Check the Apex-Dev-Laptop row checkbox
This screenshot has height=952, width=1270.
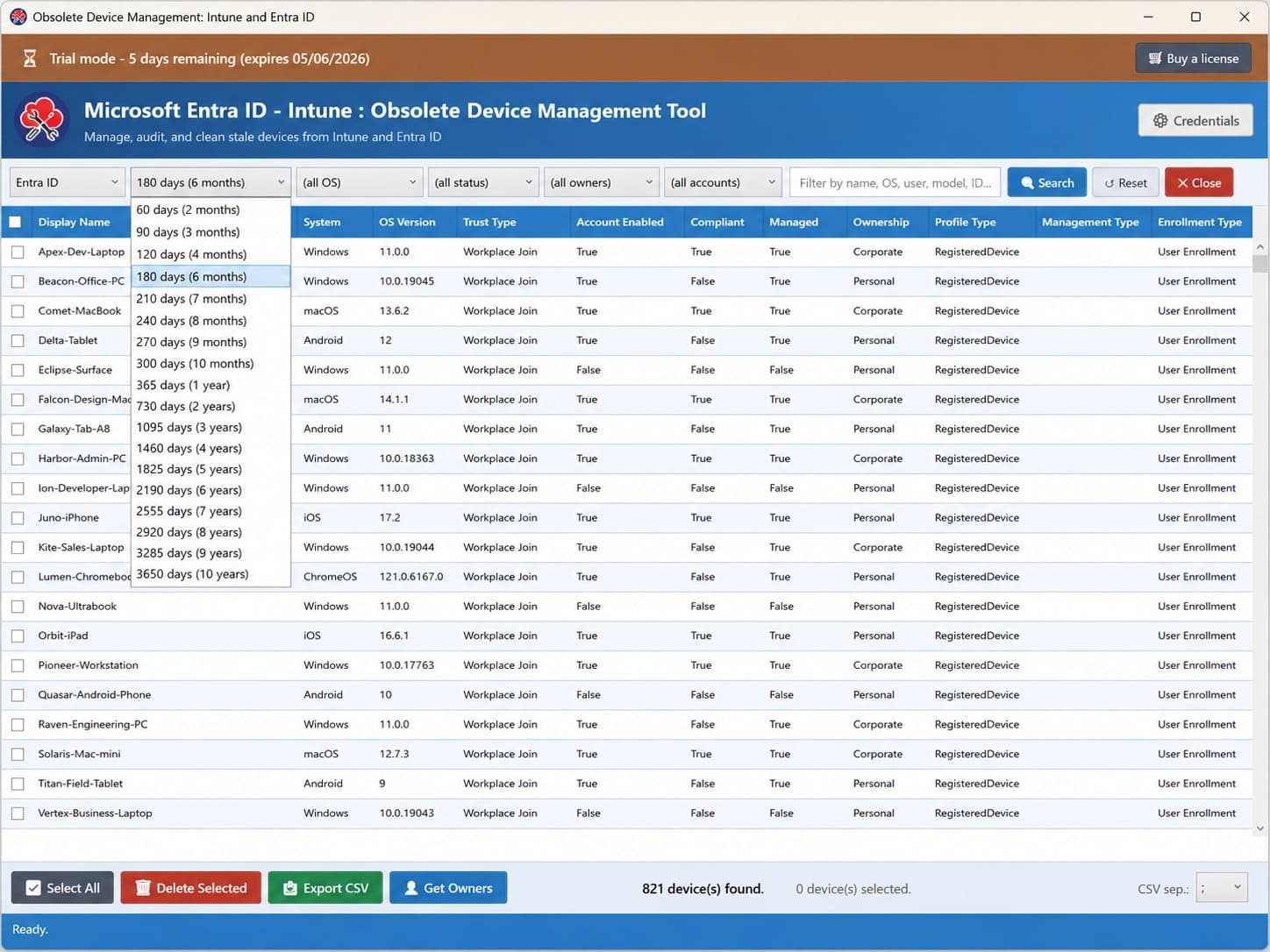pyautogui.click(x=18, y=252)
